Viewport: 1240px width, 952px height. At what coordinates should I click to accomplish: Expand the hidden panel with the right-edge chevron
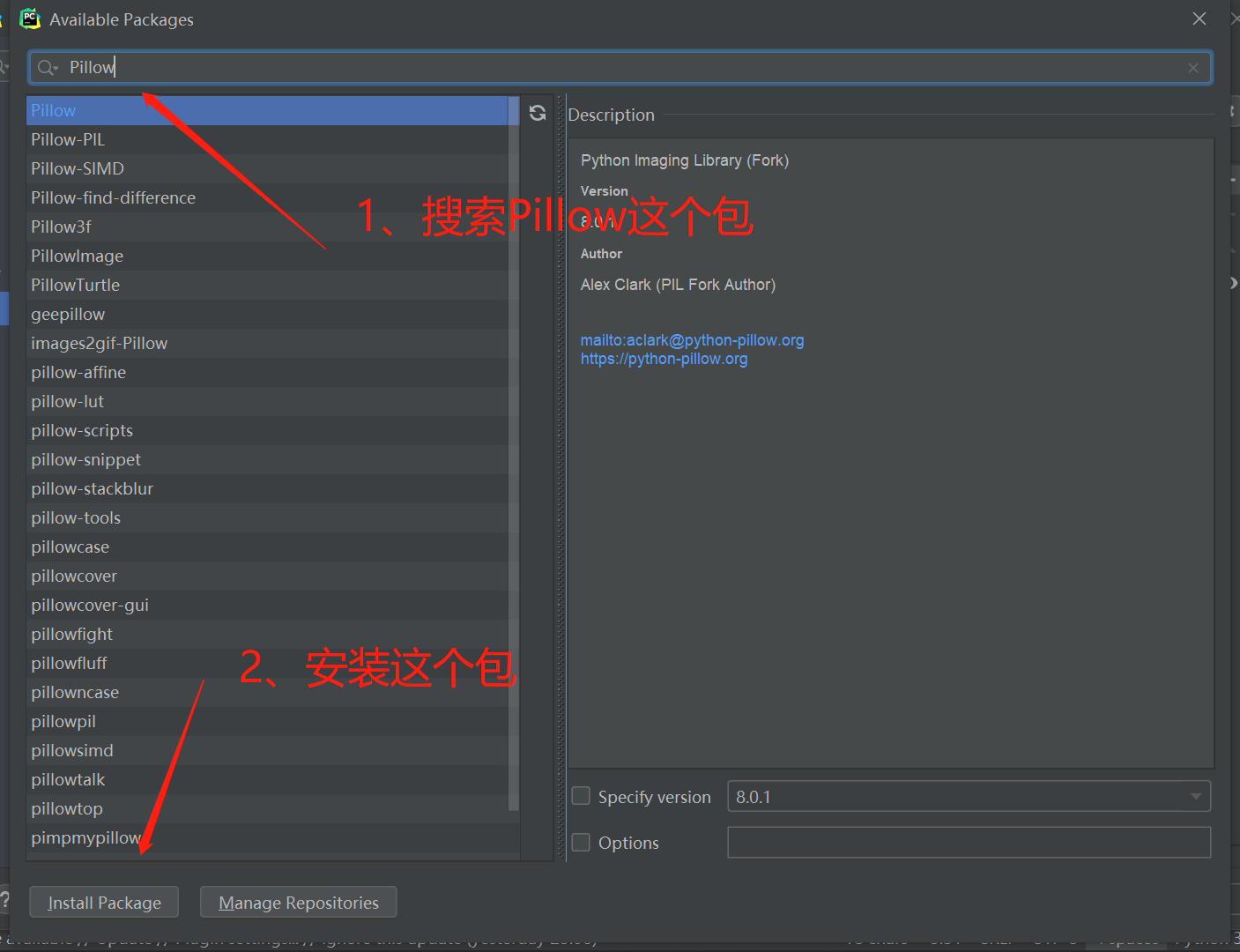click(x=1234, y=282)
